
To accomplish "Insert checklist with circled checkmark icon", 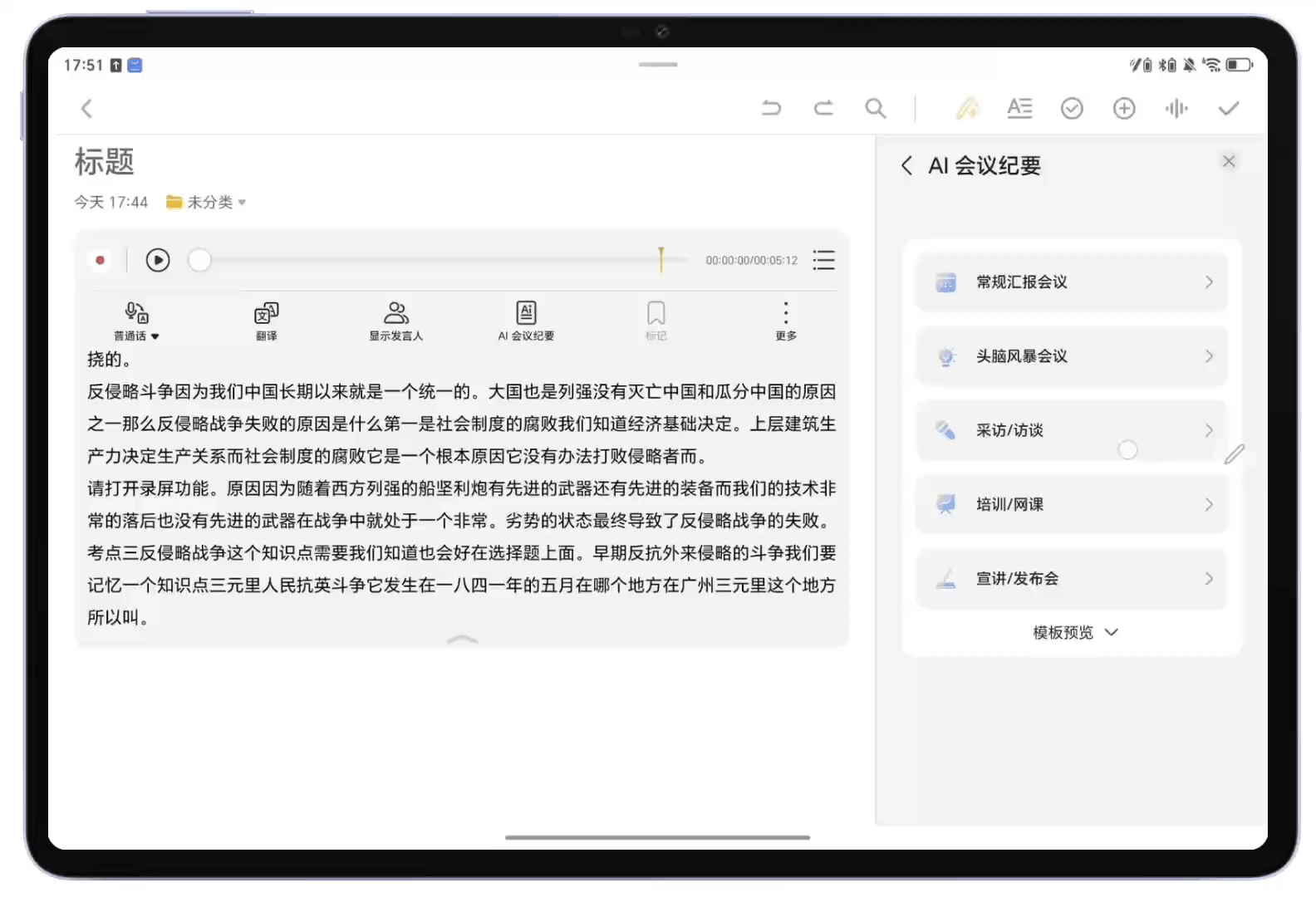I will click(1072, 108).
